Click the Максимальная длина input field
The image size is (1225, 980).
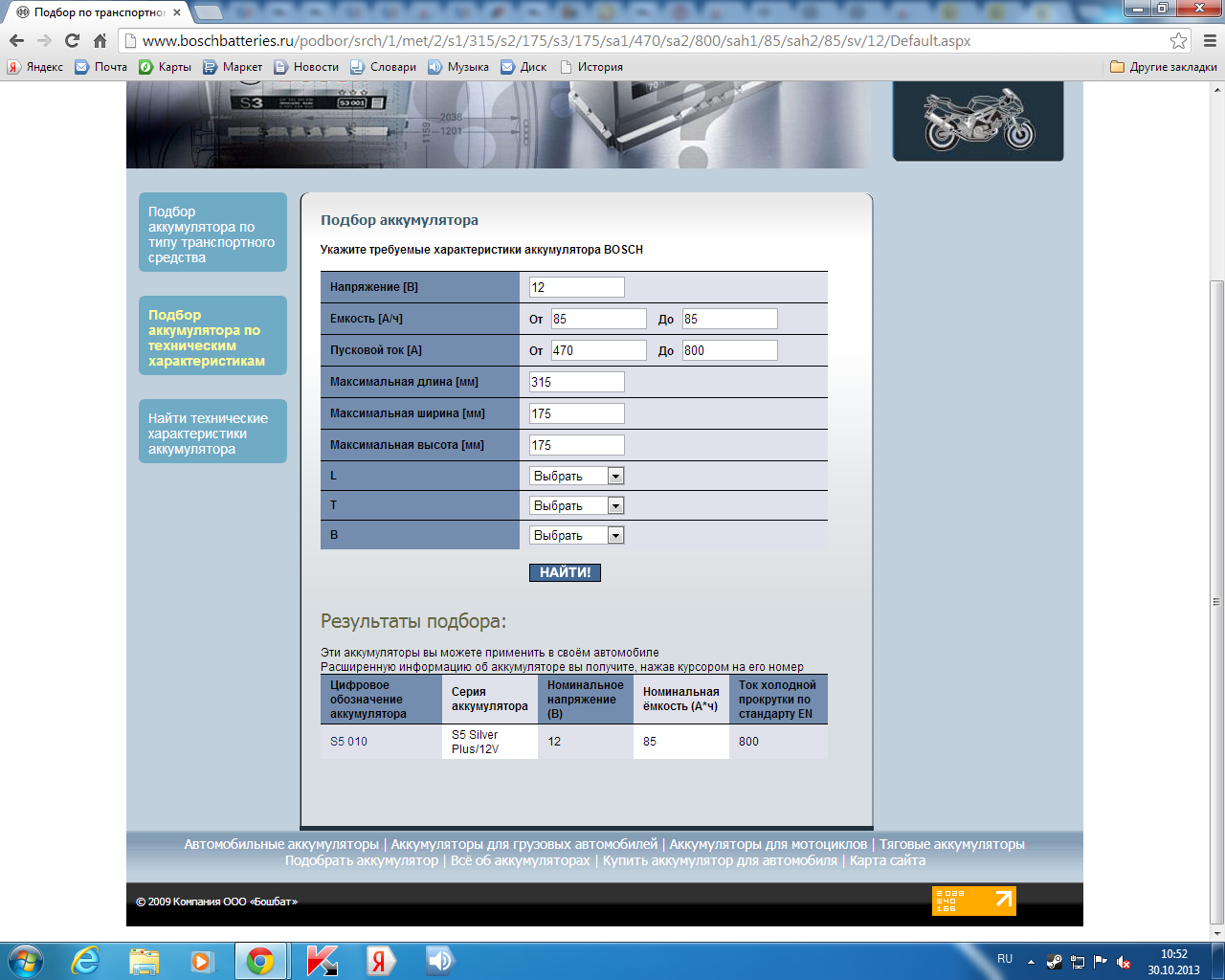pos(577,382)
